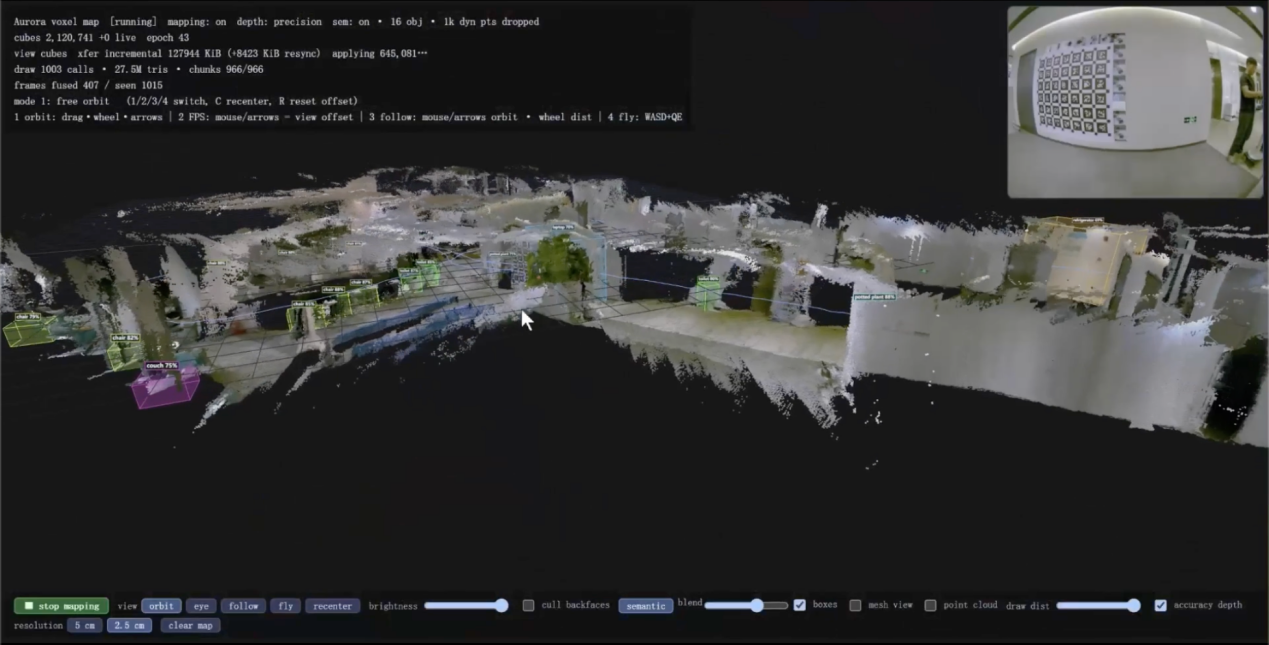
Task: Click the "Aurora voxel map" title text
Action: [59, 22]
